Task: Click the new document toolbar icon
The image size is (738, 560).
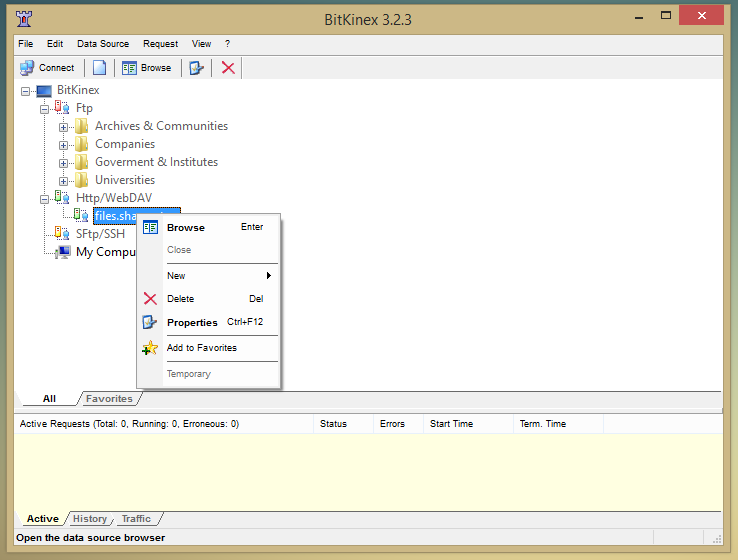Action: click(99, 68)
